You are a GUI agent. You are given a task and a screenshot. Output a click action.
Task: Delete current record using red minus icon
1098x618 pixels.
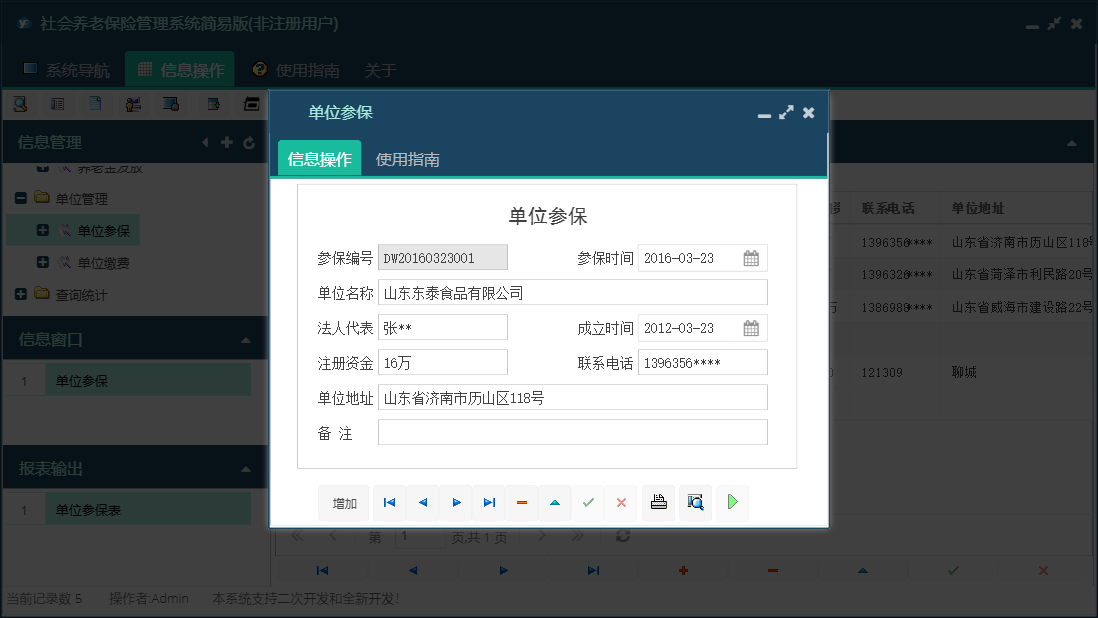(521, 503)
